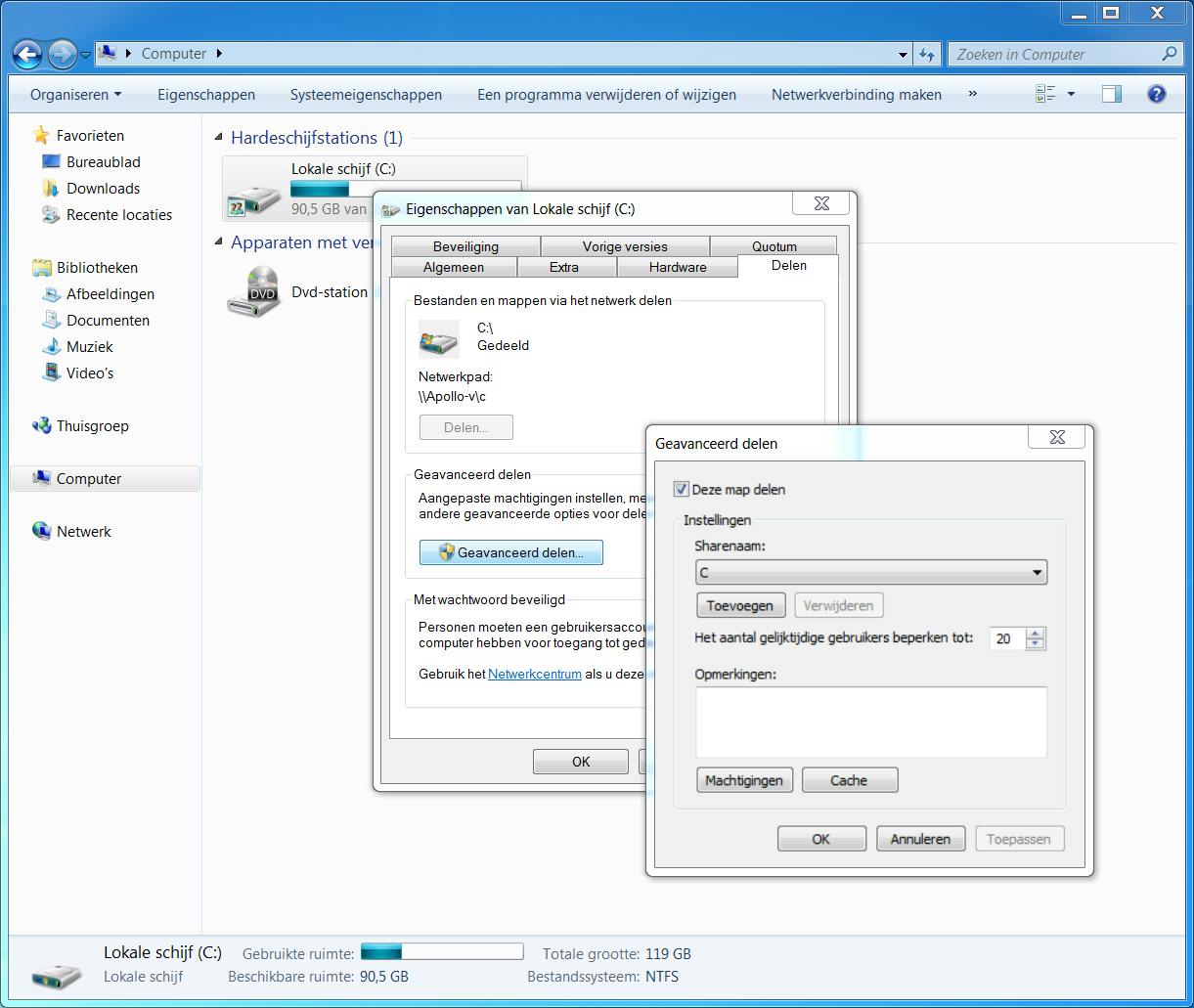The height and width of the screenshot is (1008, 1194).
Task: Click Een programma verwijderen of wijzigen
Action: pos(606,95)
